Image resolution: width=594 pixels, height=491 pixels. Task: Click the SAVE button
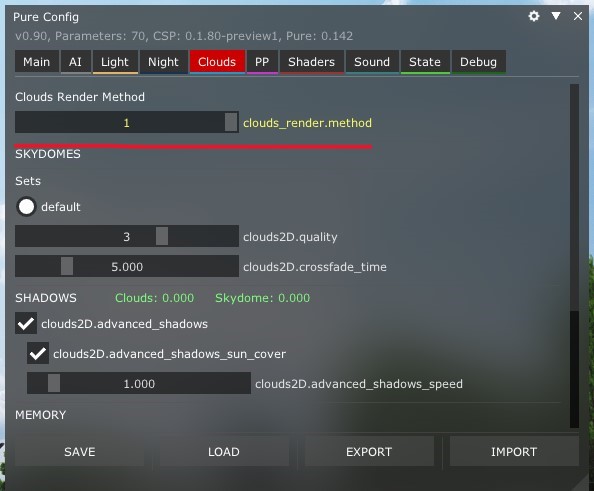coord(80,452)
